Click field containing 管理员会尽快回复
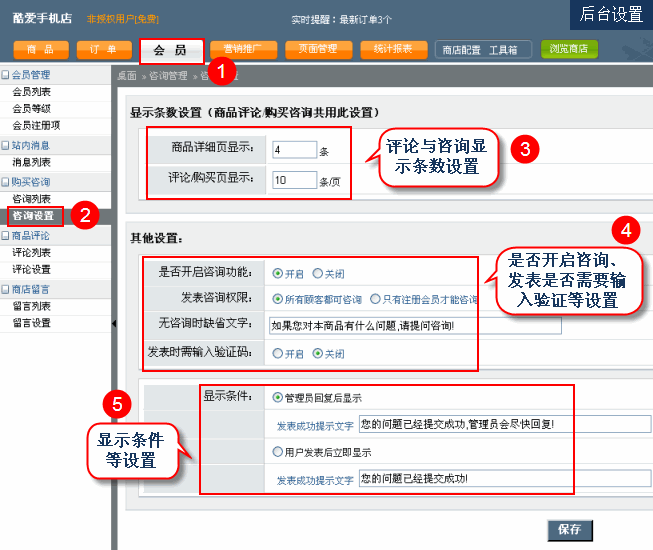This screenshot has height=550, width=653. point(505,424)
